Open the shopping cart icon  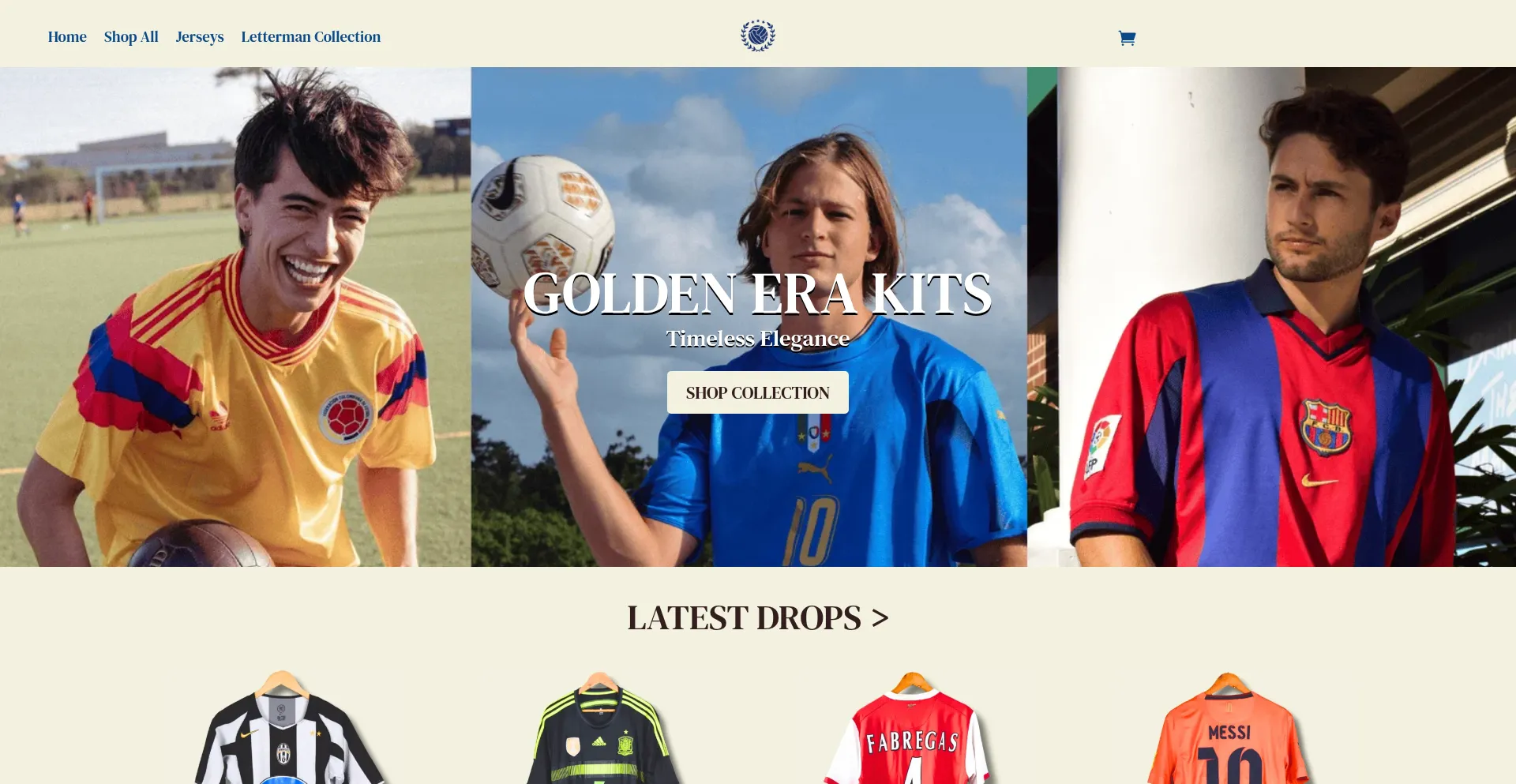click(x=1127, y=38)
